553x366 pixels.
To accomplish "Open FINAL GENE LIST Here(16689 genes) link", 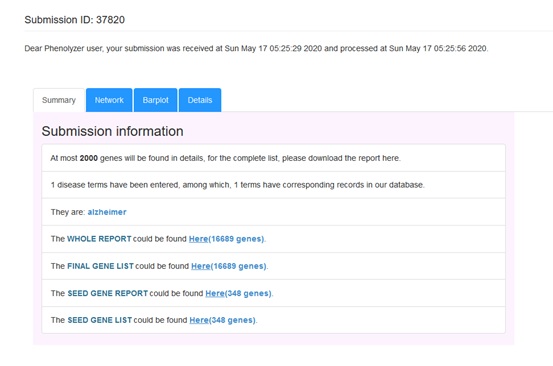I will click(x=229, y=266).
